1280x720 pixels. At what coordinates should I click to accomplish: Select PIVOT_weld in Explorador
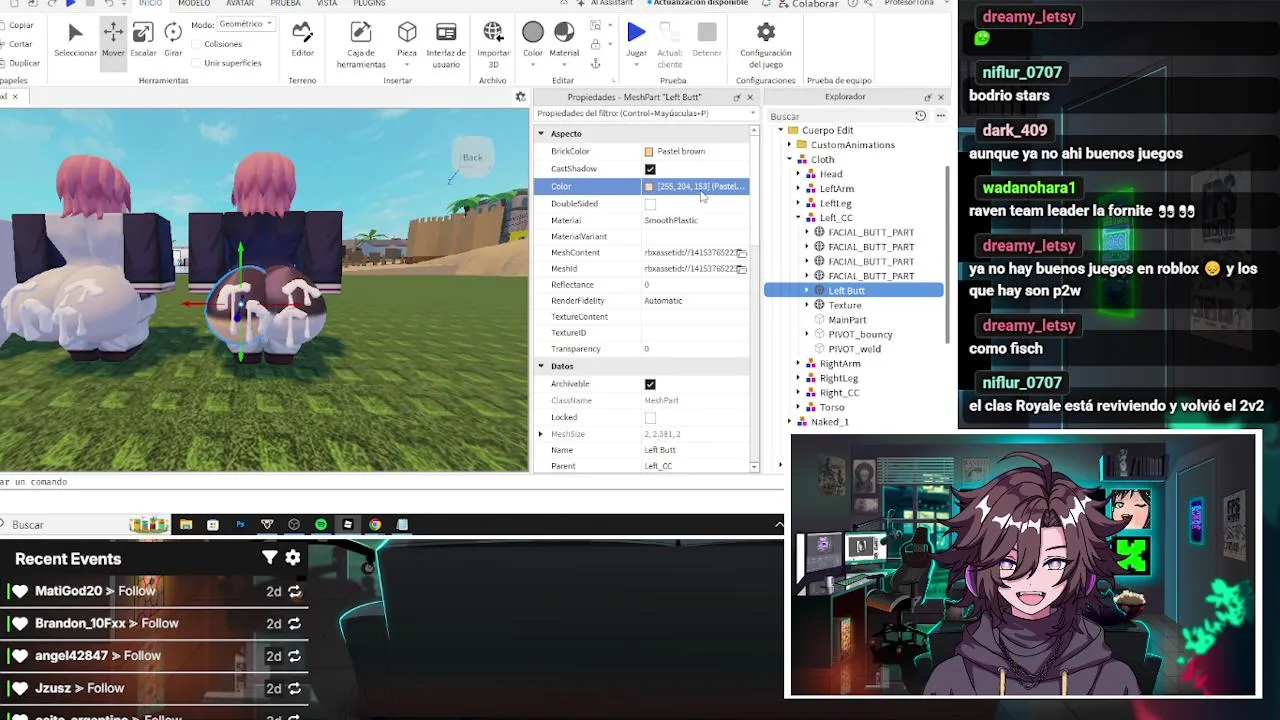(x=855, y=349)
